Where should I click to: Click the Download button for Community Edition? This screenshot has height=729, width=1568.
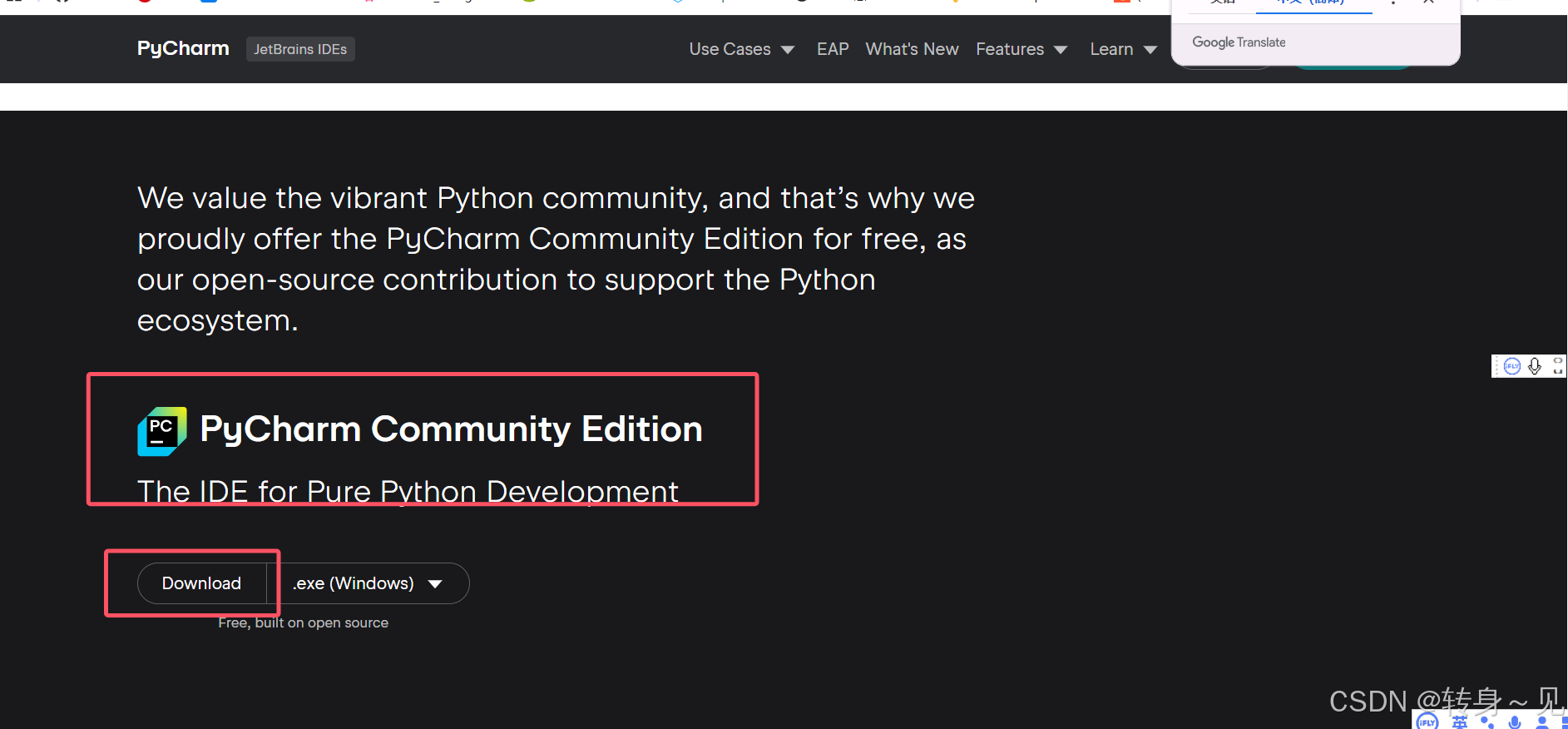(201, 583)
